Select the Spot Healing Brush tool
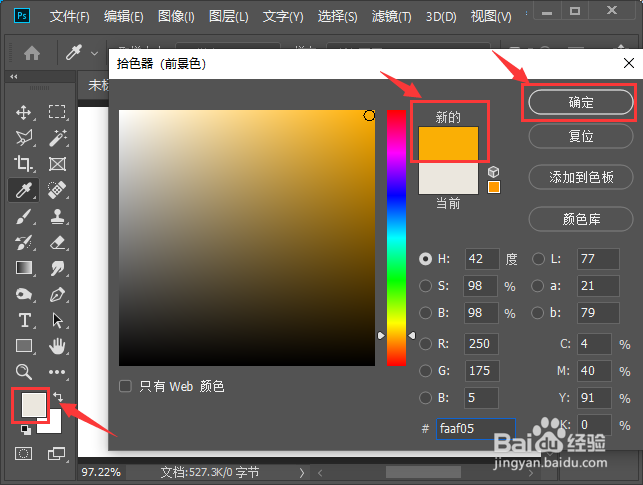Image resolution: width=643 pixels, height=485 pixels. click(x=57, y=190)
